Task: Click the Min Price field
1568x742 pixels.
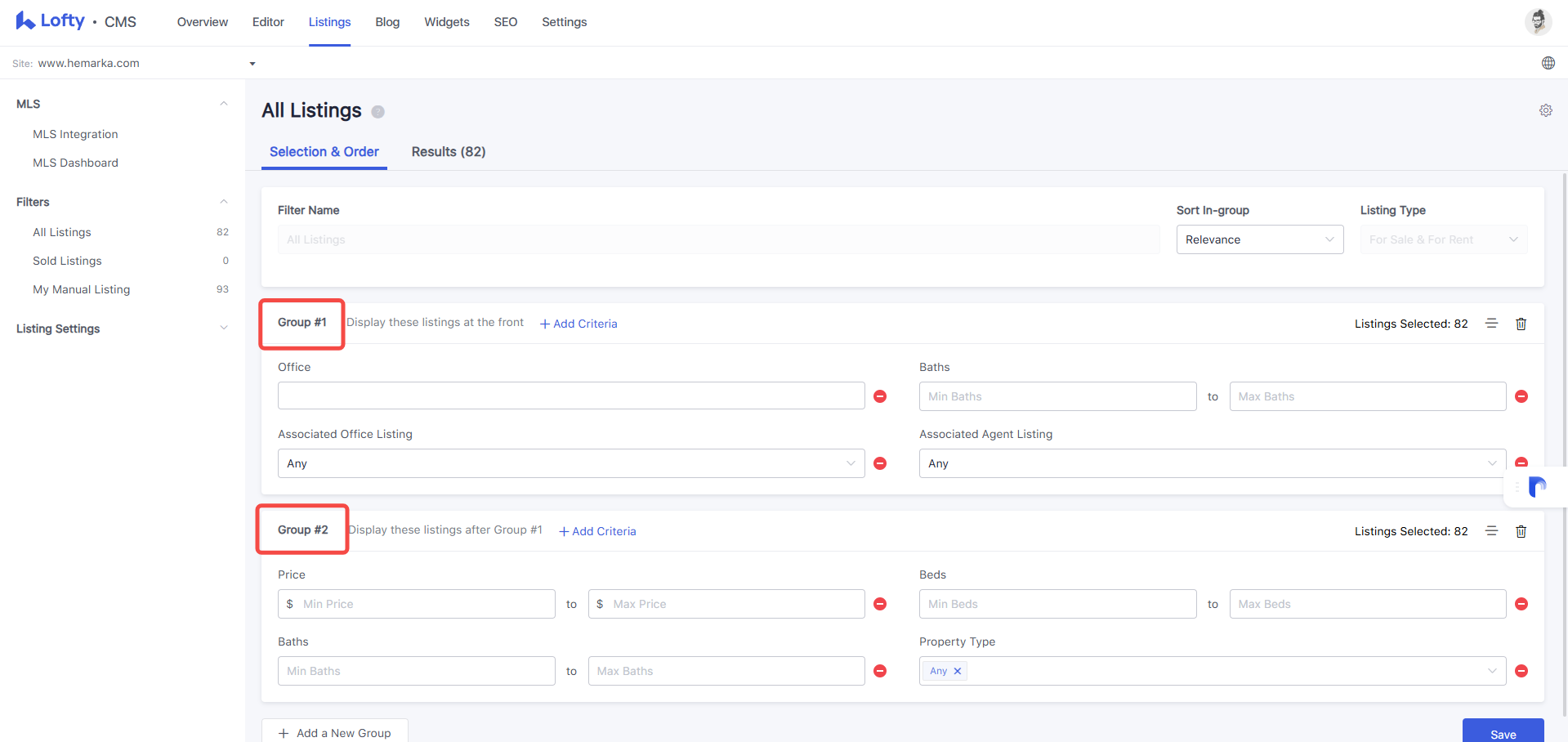Action: point(417,604)
